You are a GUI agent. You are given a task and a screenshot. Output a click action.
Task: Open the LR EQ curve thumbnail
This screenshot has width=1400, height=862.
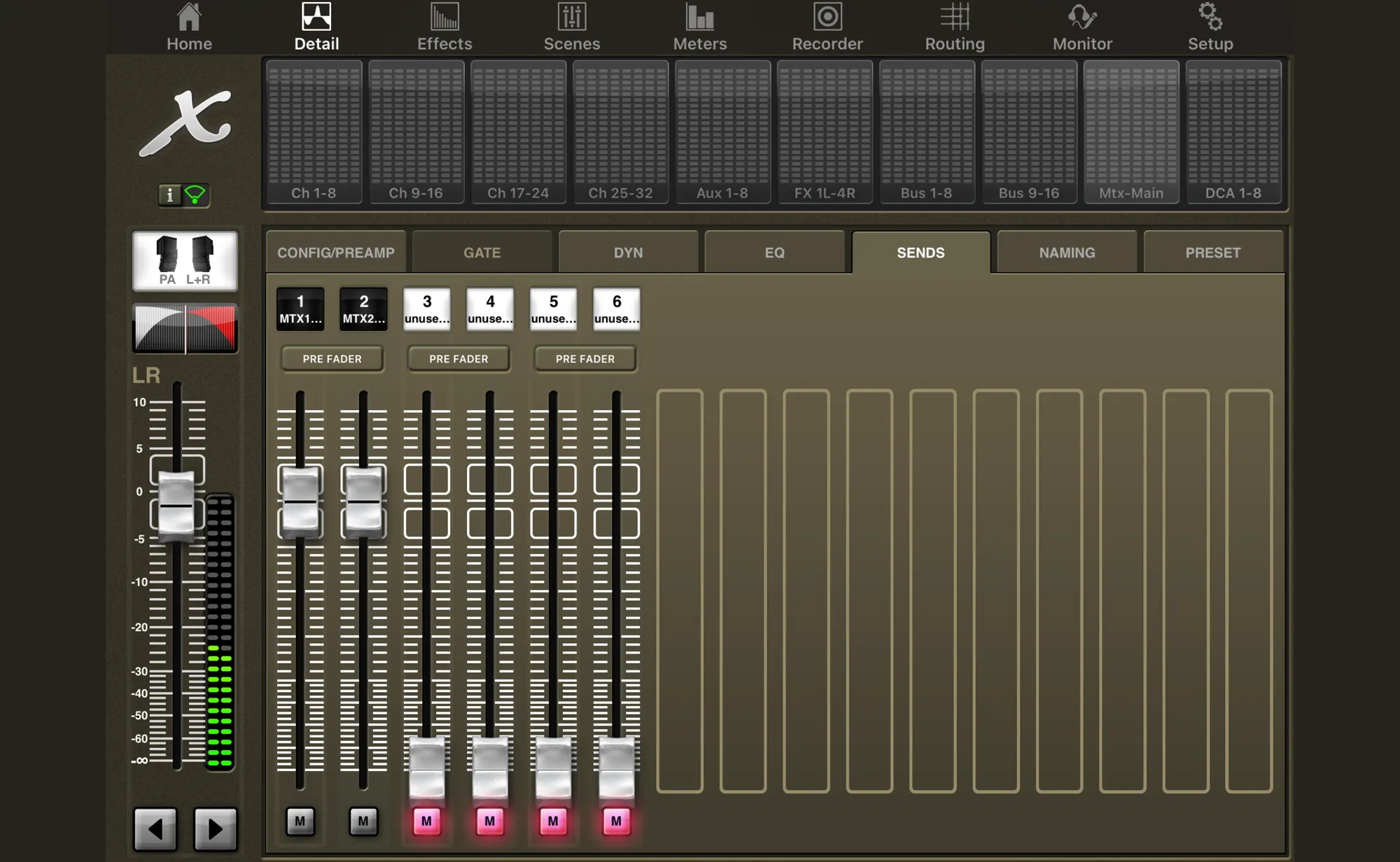pyautogui.click(x=185, y=328)
